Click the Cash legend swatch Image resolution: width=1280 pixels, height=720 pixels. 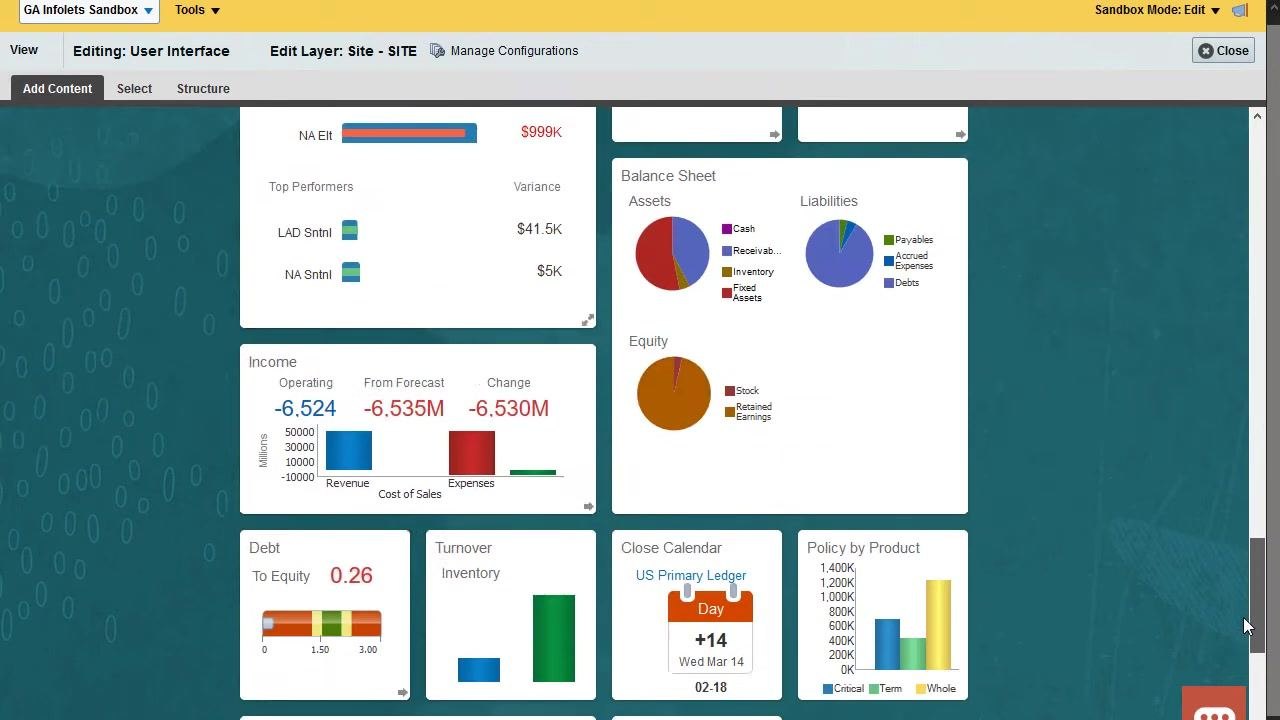click(x=727, y=229)
